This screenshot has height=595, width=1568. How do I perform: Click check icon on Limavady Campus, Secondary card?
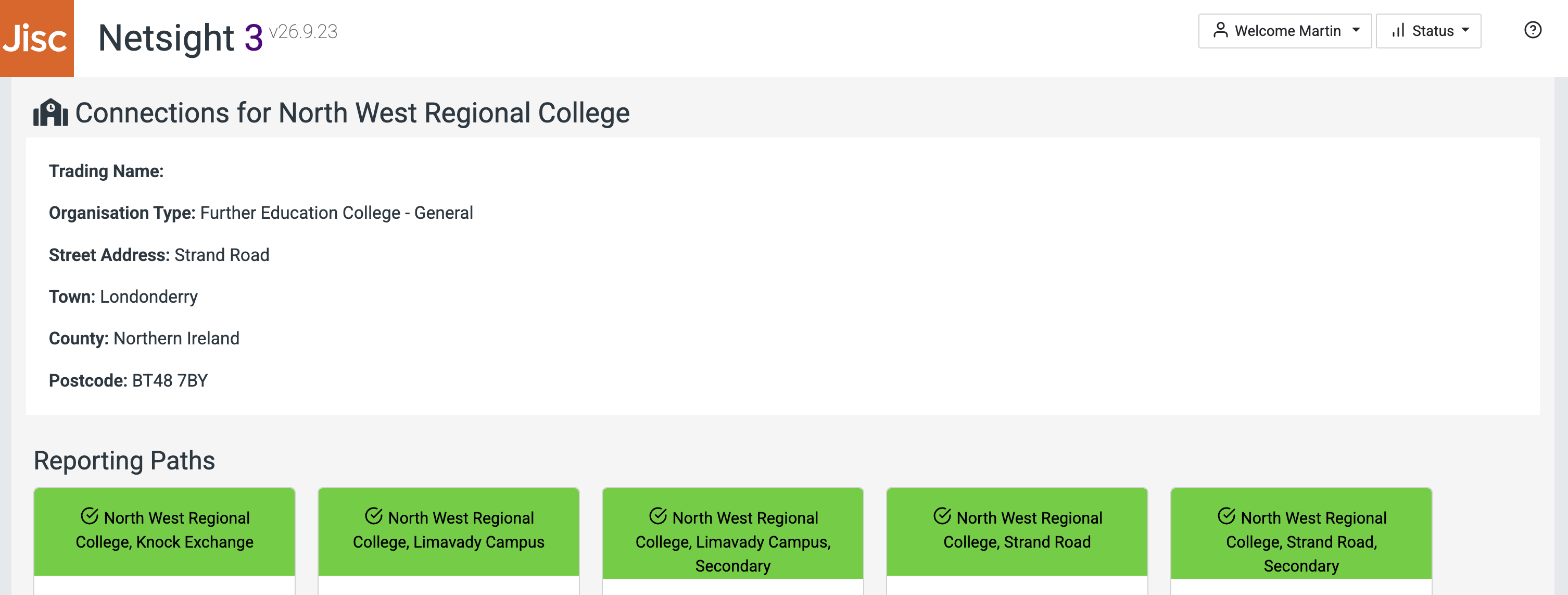pos(658,516)
